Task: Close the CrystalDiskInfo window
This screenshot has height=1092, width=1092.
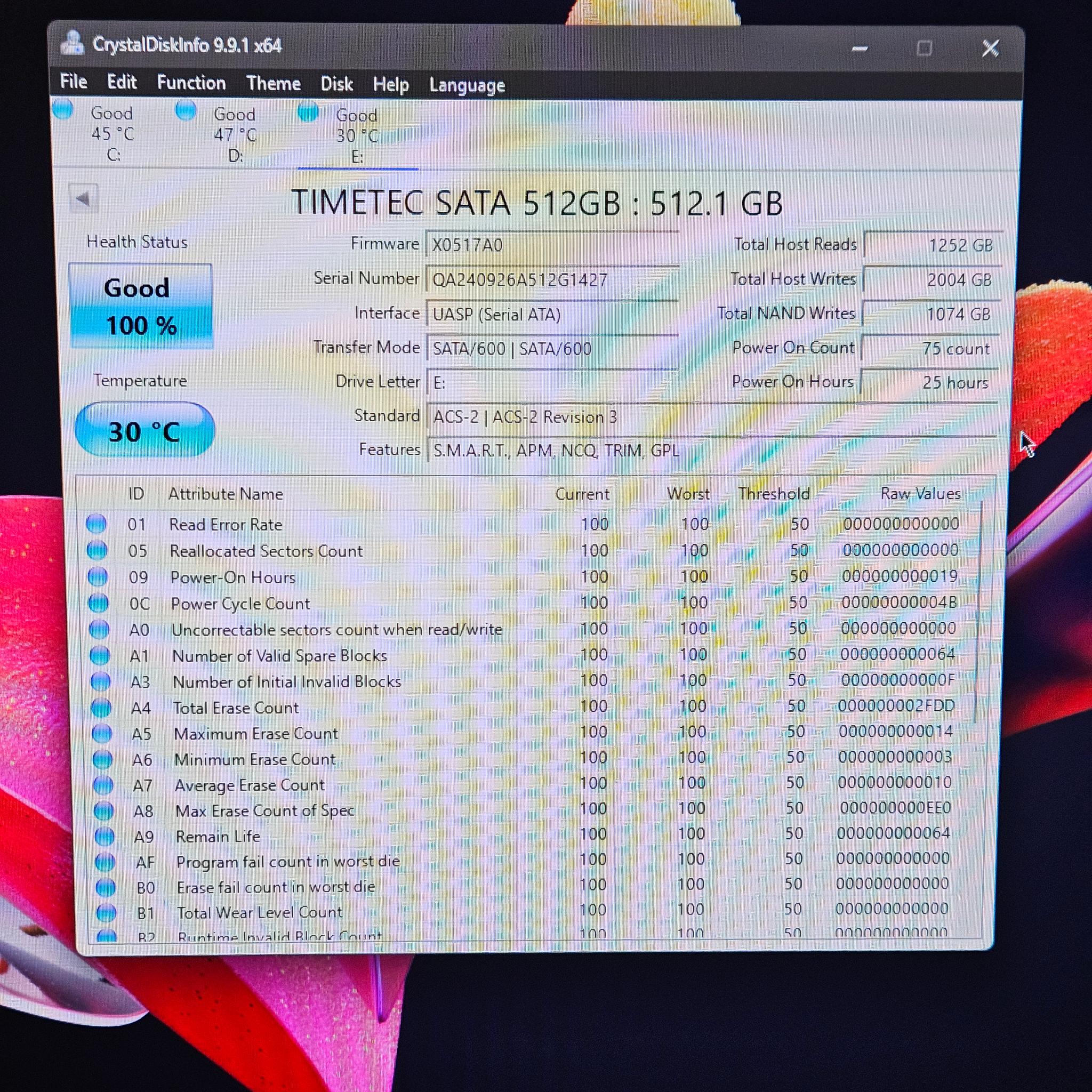Action: pos(990,49)
